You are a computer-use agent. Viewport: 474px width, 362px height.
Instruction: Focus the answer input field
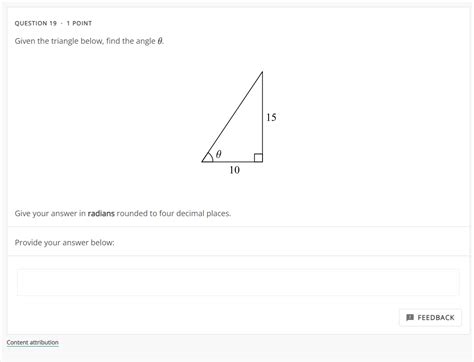coord(238,282)
